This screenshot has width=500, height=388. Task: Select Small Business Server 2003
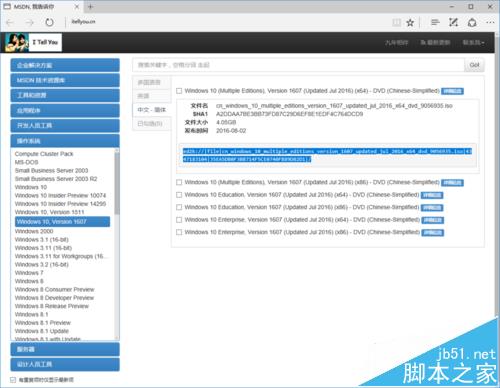[51, 171]
